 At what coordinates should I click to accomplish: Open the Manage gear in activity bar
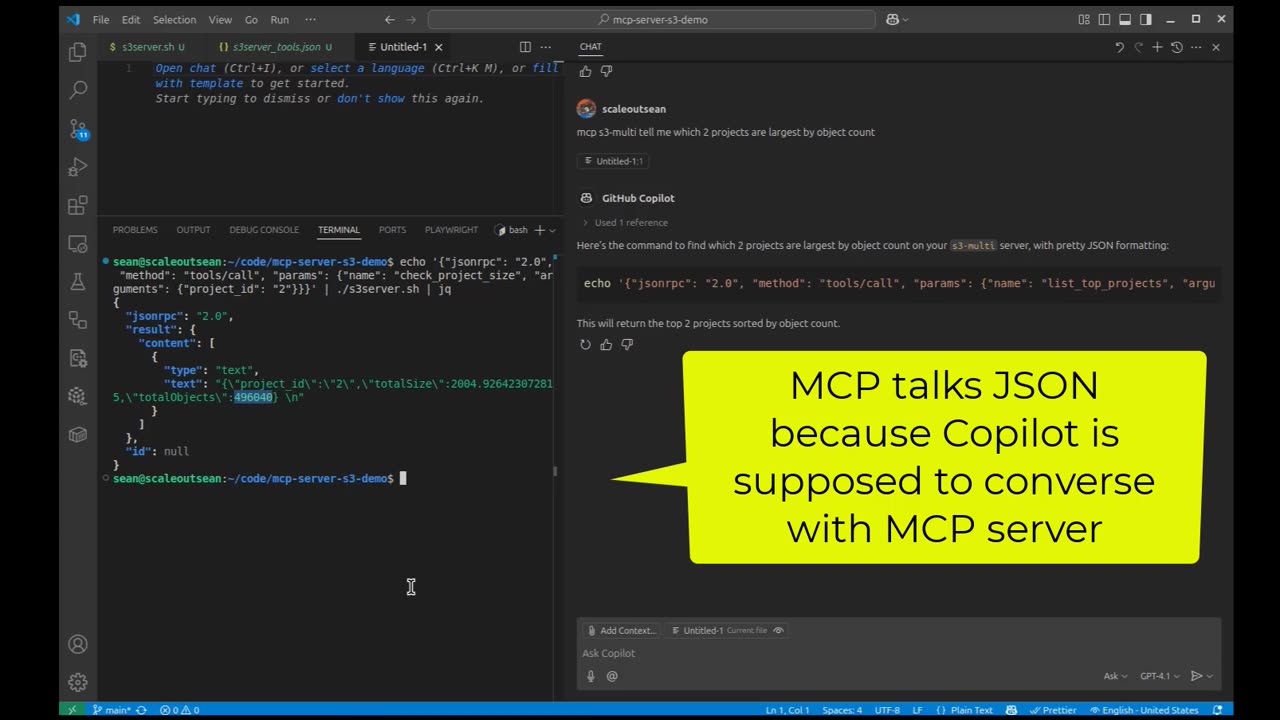point(77,683)
